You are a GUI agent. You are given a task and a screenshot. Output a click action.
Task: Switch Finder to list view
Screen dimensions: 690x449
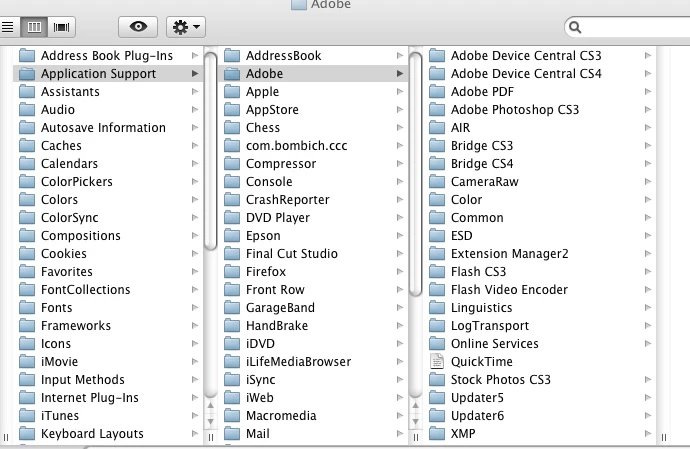[x=9, y=27]
